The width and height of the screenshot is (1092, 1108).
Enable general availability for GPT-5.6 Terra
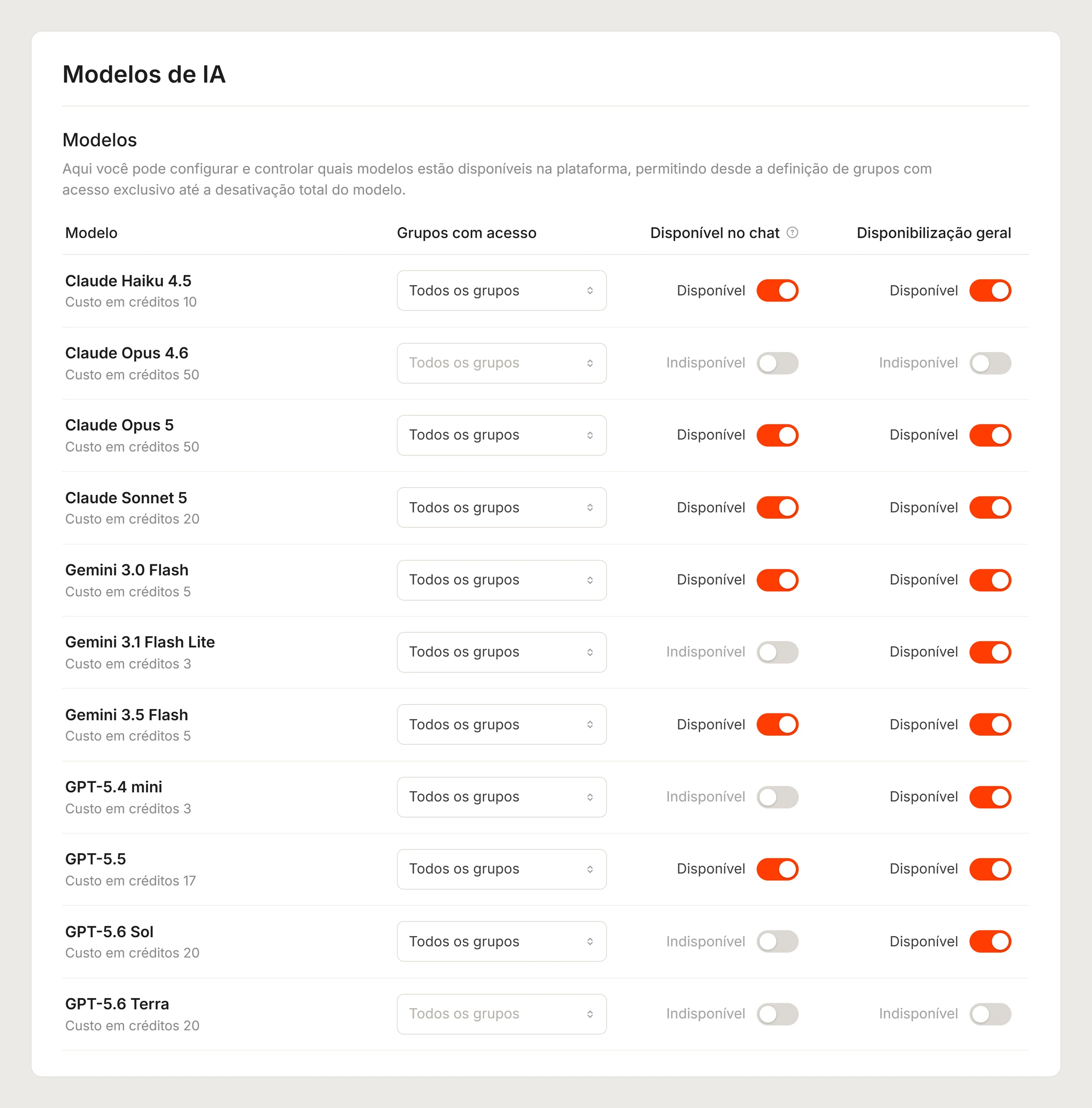(x=990, y=1014)
